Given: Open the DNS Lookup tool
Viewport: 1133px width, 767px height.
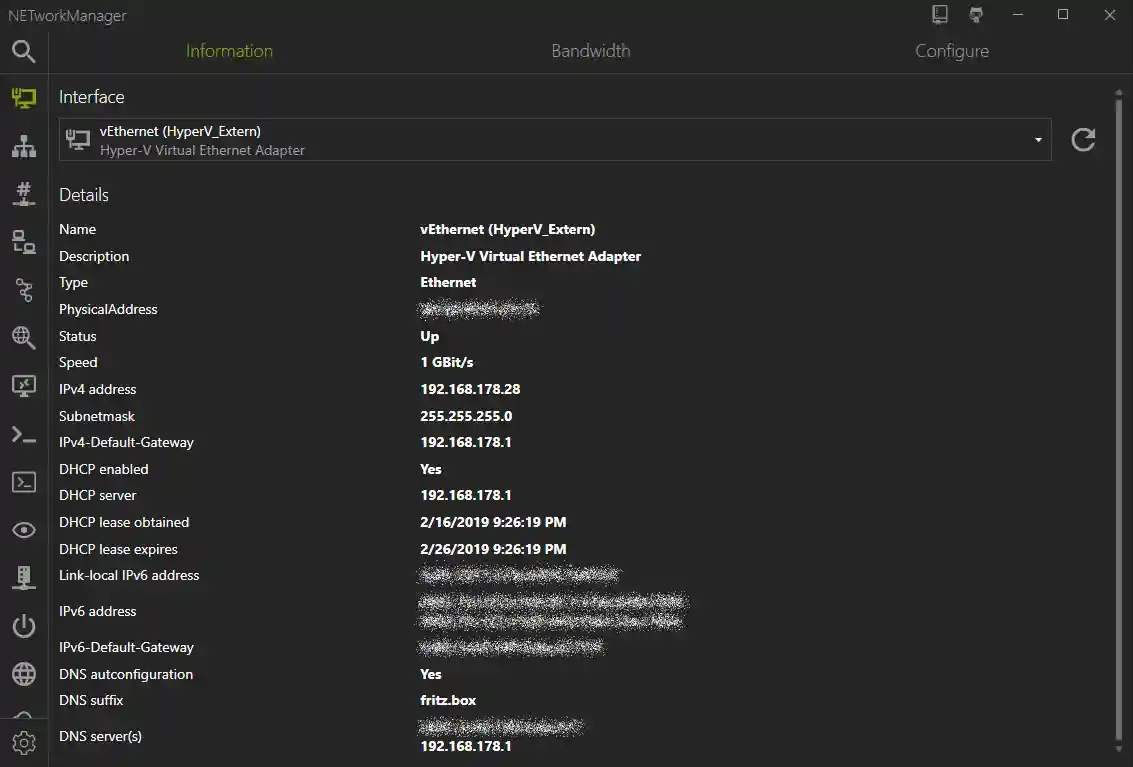Looking at the screenshot, I should pyautogui.click(x=23, y=337).
